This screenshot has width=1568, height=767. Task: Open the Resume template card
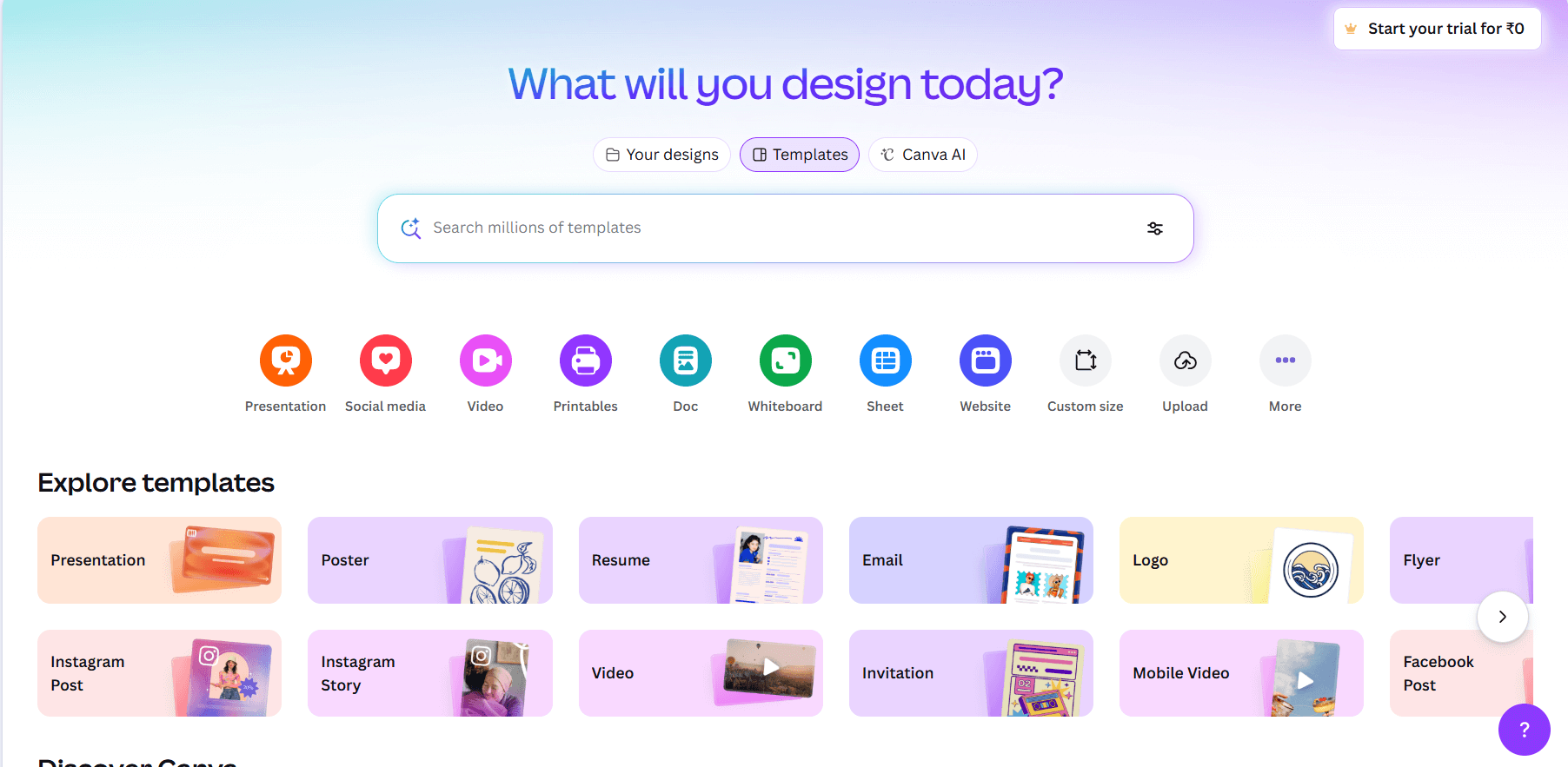(x=701, y=560)
